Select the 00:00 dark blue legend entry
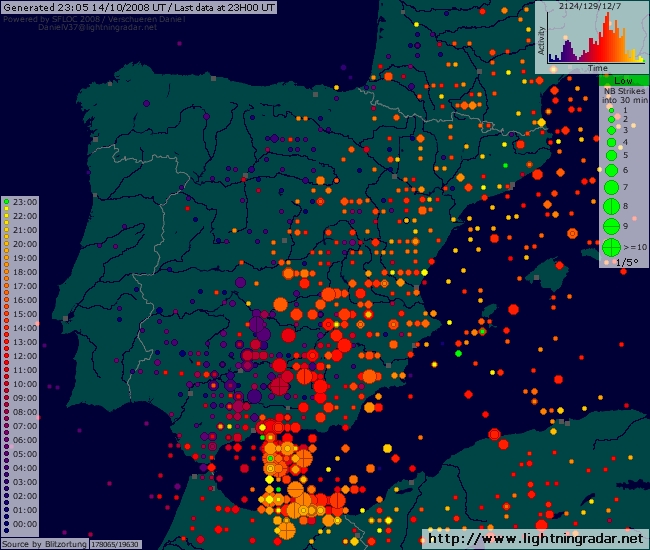This screenshot has height=550, width=650. (22, 524)
